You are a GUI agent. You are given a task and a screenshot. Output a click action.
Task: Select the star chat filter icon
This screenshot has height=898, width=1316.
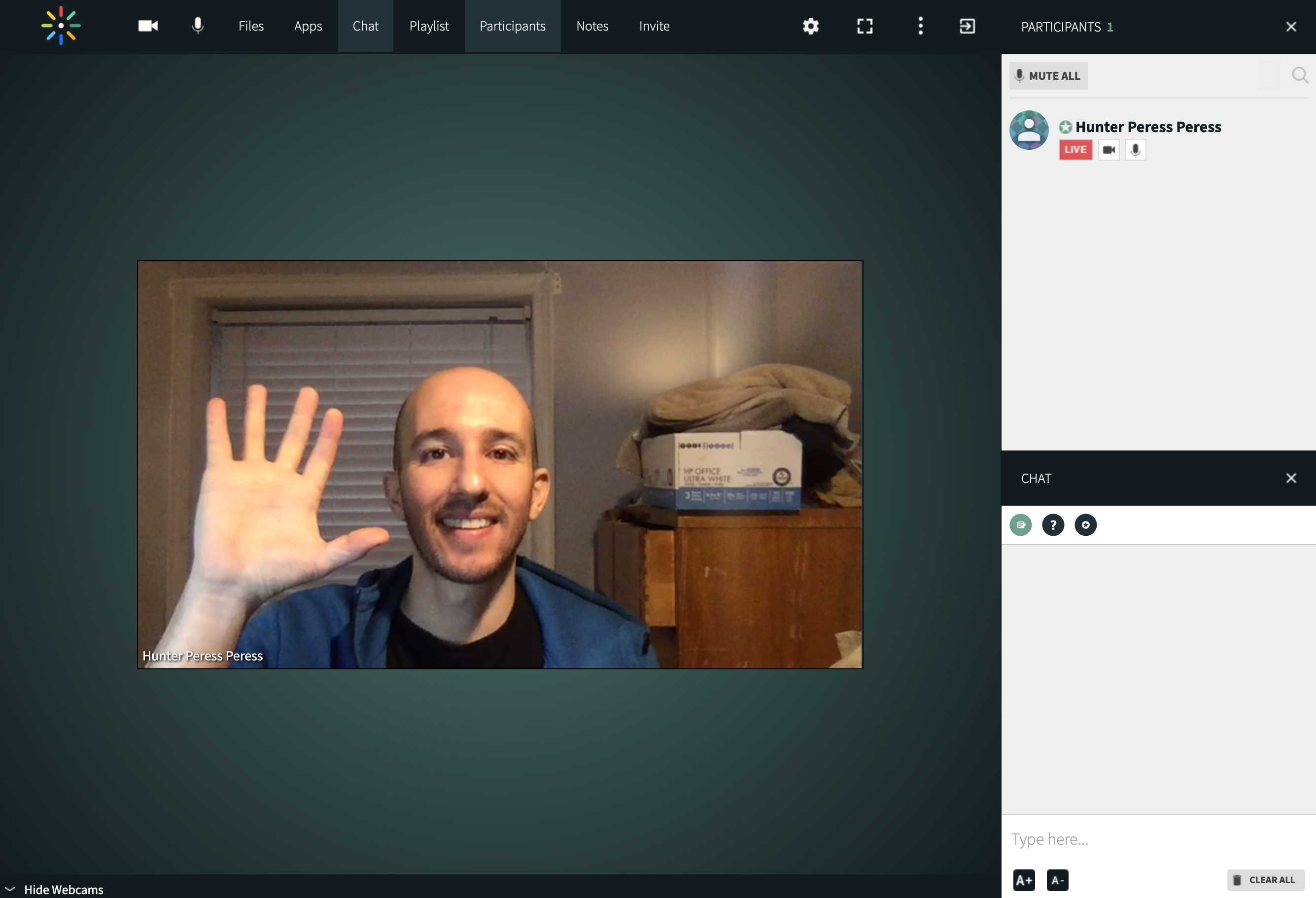click(1085, 525)
